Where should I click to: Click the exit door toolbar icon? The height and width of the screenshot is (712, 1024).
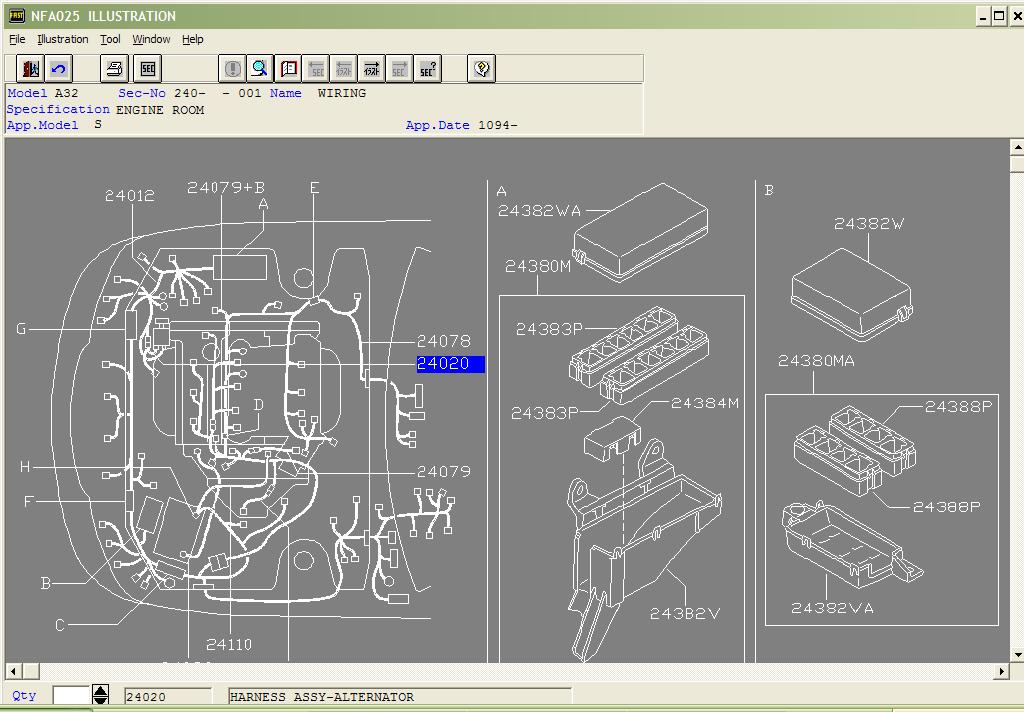[x=31, y=68]
